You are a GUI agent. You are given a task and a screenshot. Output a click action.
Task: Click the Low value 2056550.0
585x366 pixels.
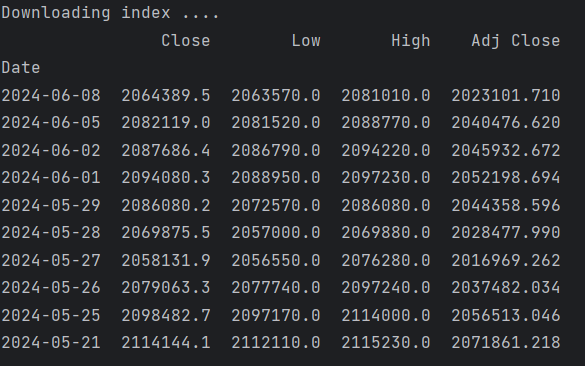[276, 260]
